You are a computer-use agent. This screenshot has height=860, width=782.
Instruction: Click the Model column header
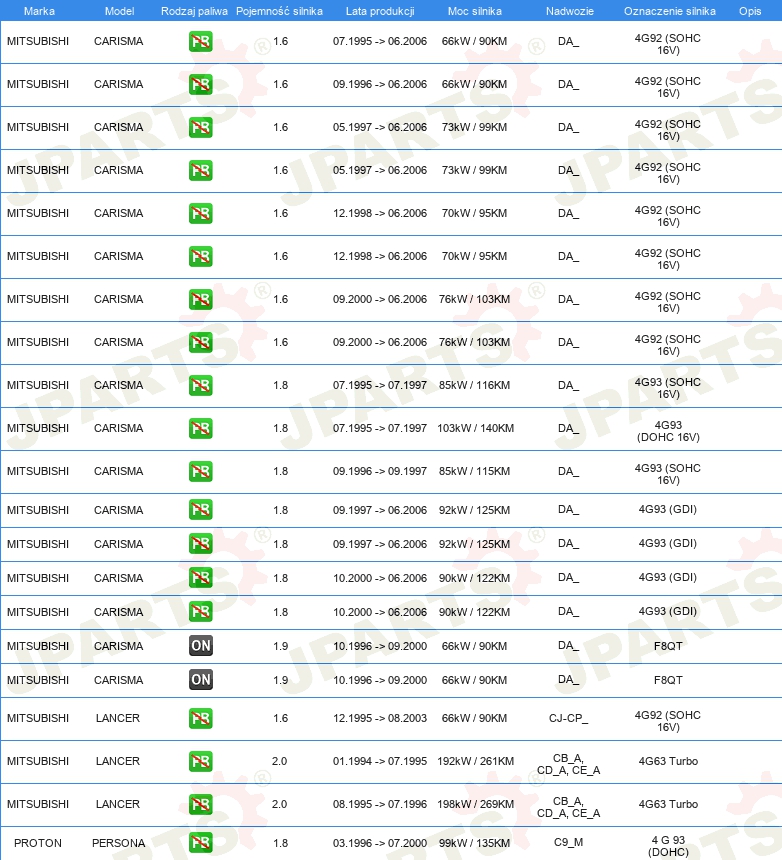(120, 11)
